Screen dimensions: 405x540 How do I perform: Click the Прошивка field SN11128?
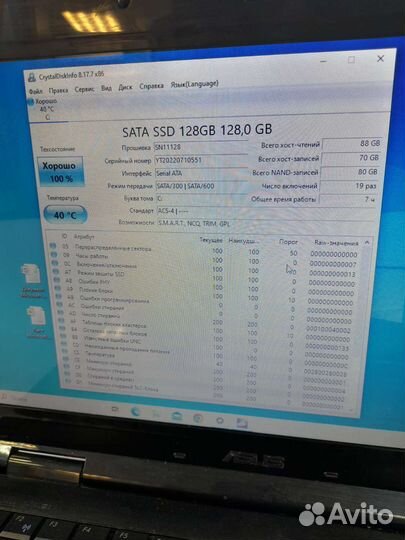point(200,147)
